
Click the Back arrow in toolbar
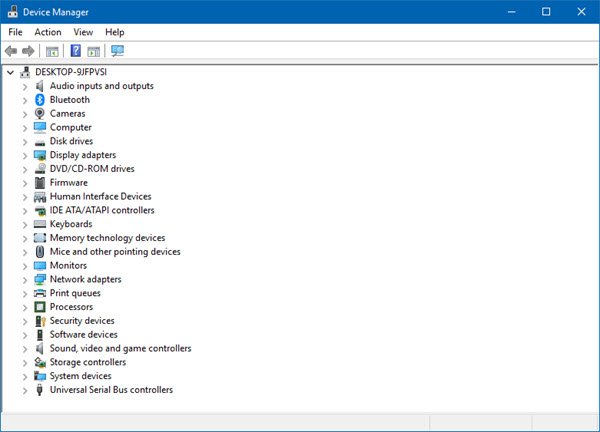[x=11, y=51]
